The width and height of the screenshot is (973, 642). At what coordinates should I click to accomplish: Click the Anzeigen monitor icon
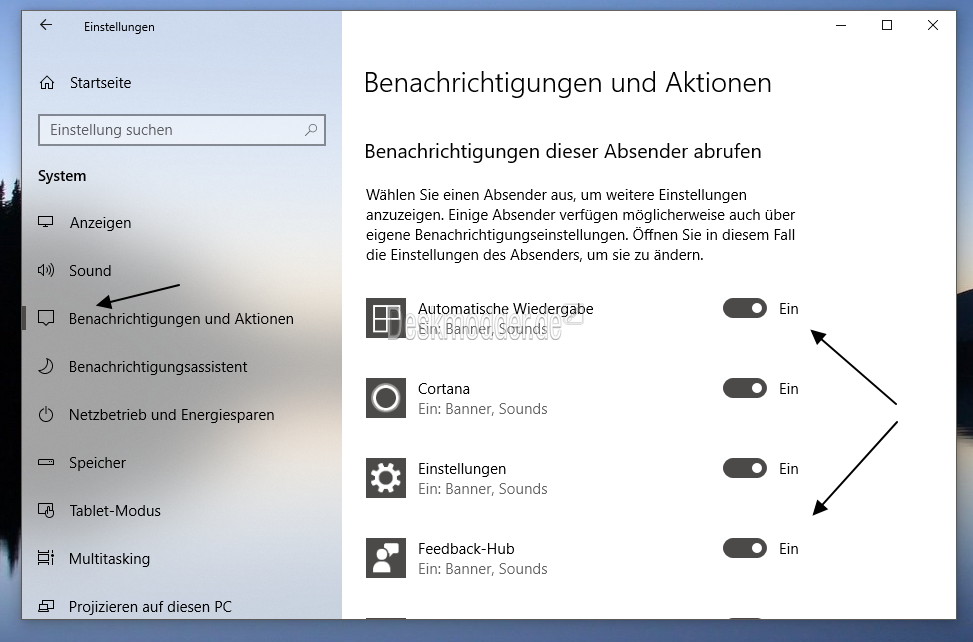click(46, 222)
